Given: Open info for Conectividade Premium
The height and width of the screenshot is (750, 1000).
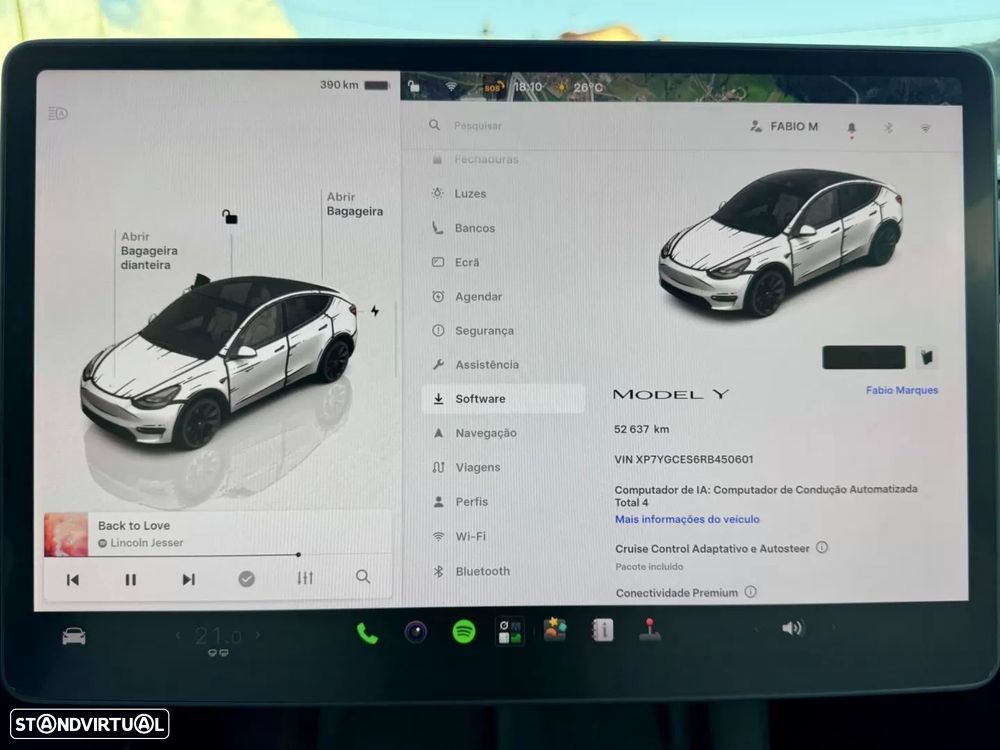Looking at the screenshot, I should [x=751, y=592].
